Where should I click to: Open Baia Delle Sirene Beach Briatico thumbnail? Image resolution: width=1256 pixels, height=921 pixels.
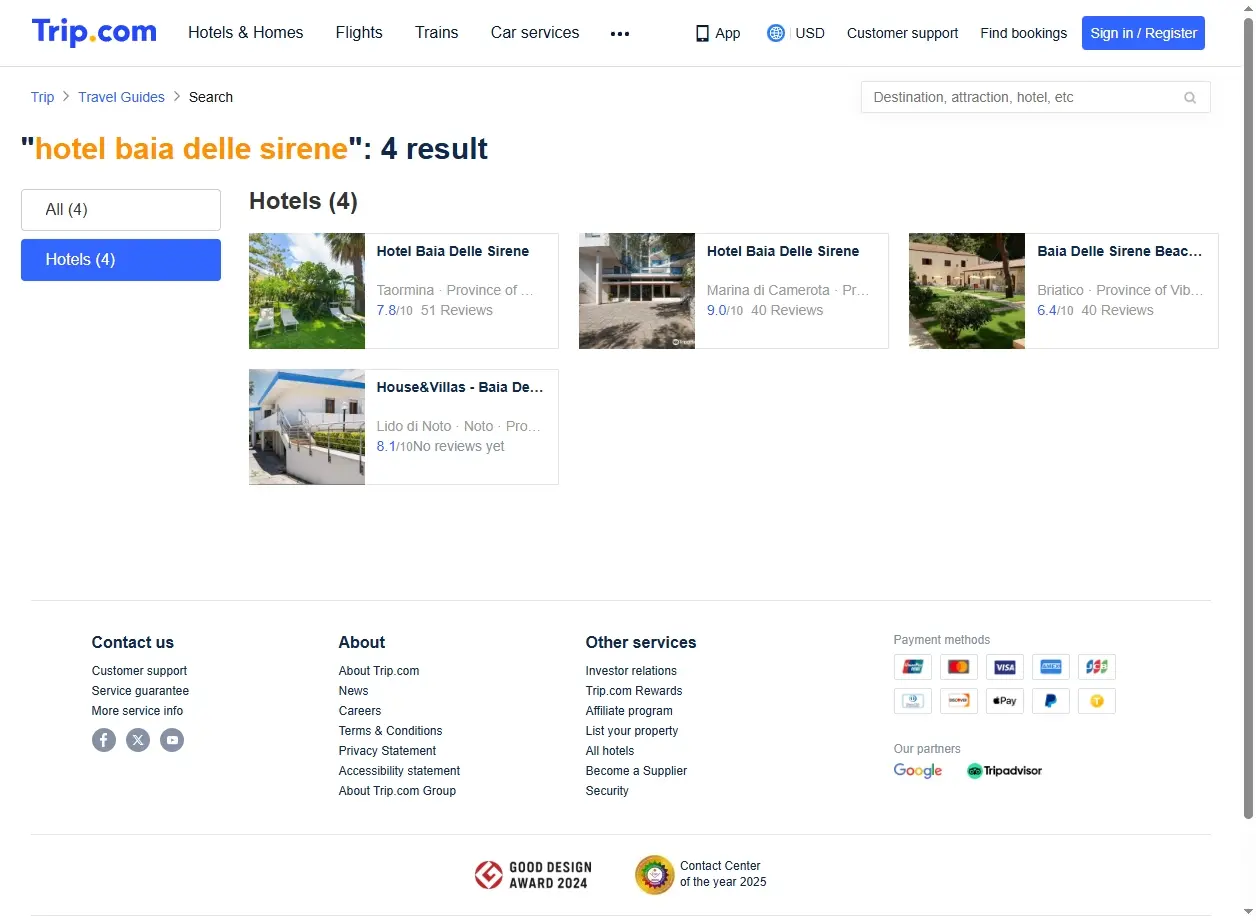tap(967, 291)
